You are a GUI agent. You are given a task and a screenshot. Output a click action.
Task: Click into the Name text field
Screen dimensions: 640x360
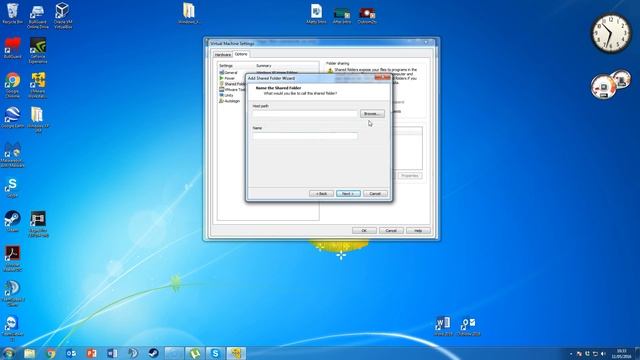pos(305,136)
